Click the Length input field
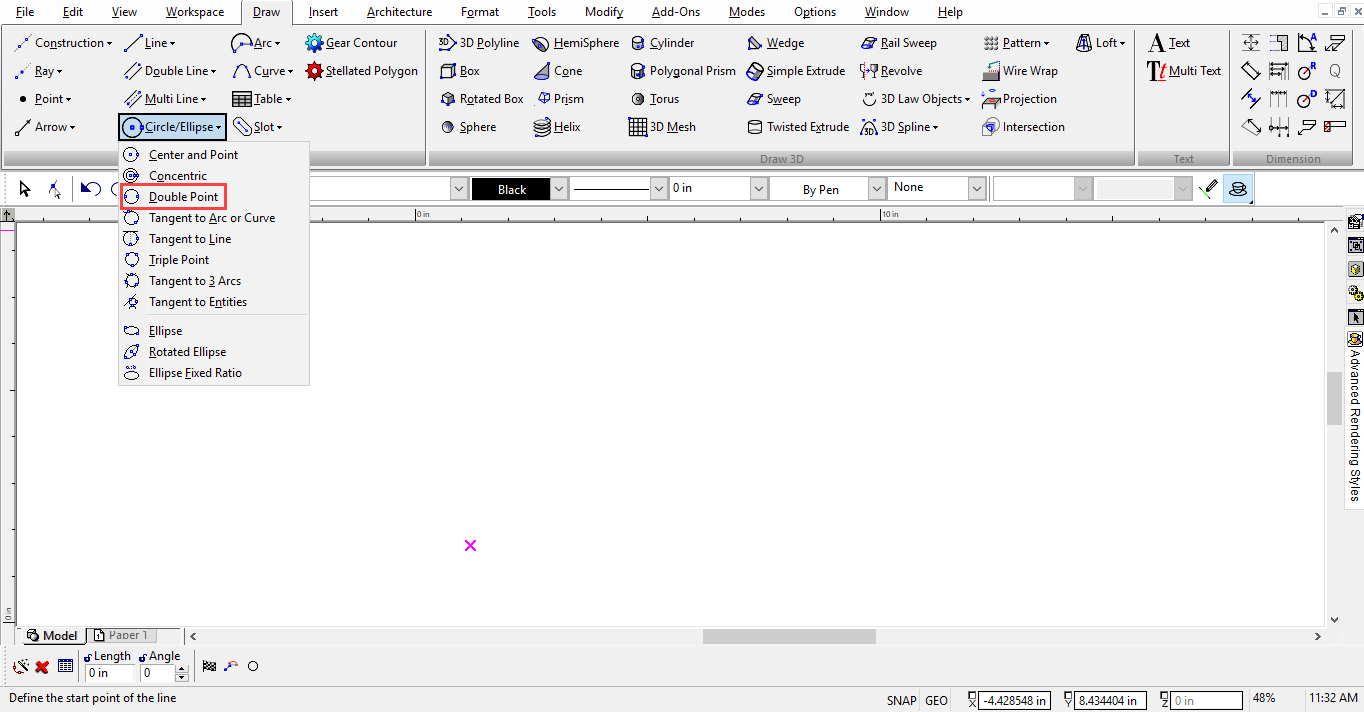This screenshot has width=1364, height=712. pyautogui.click(x=109, y=673)
